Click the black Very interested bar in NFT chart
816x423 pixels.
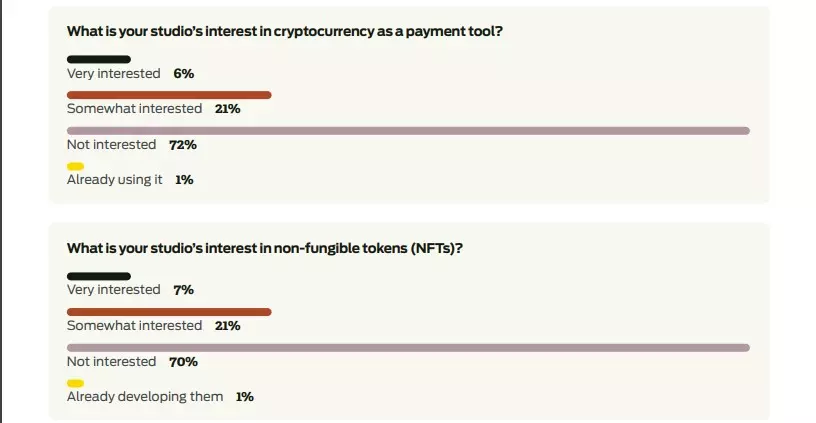99,276
